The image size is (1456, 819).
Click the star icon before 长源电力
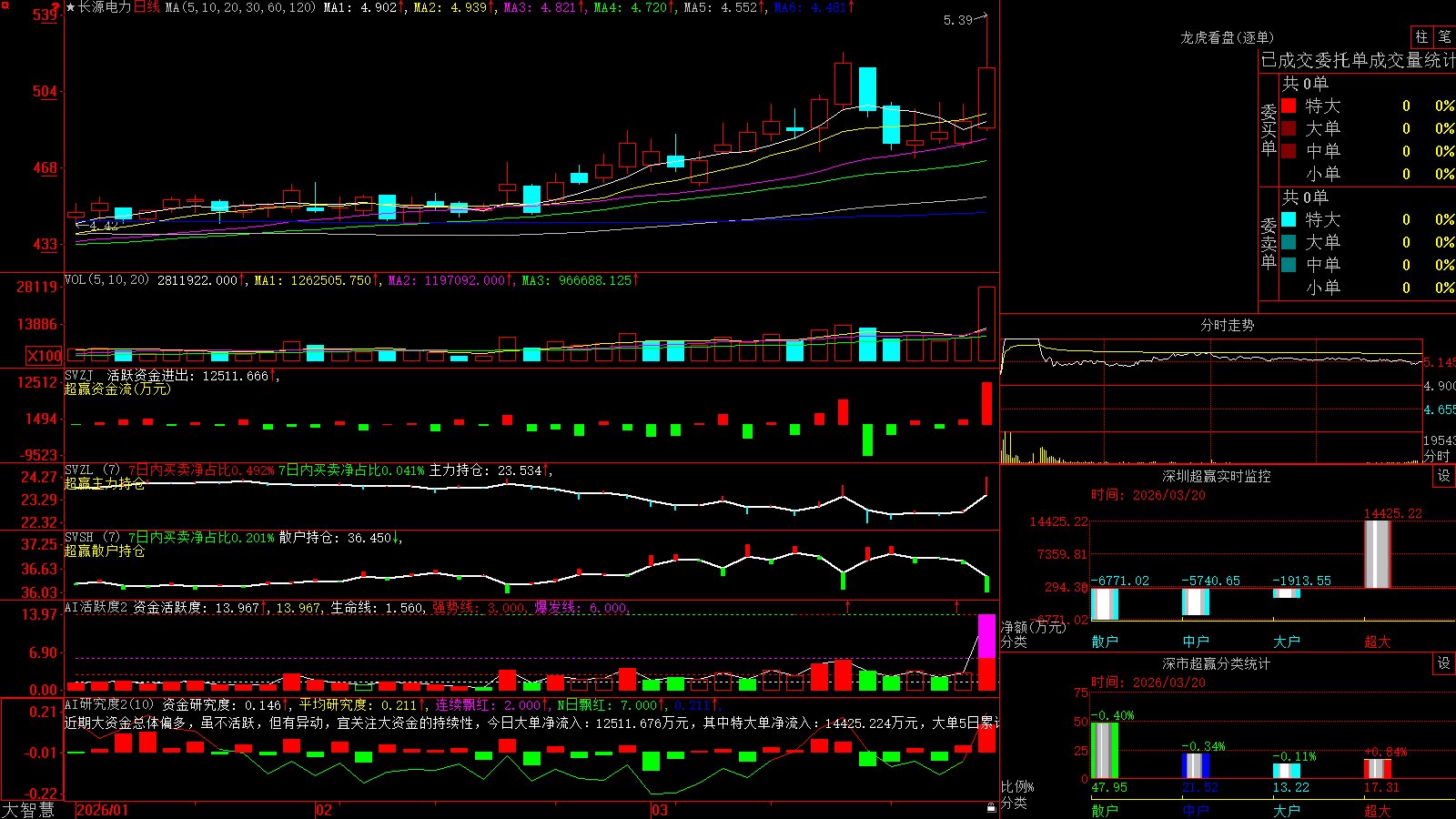tap(70, 7)
